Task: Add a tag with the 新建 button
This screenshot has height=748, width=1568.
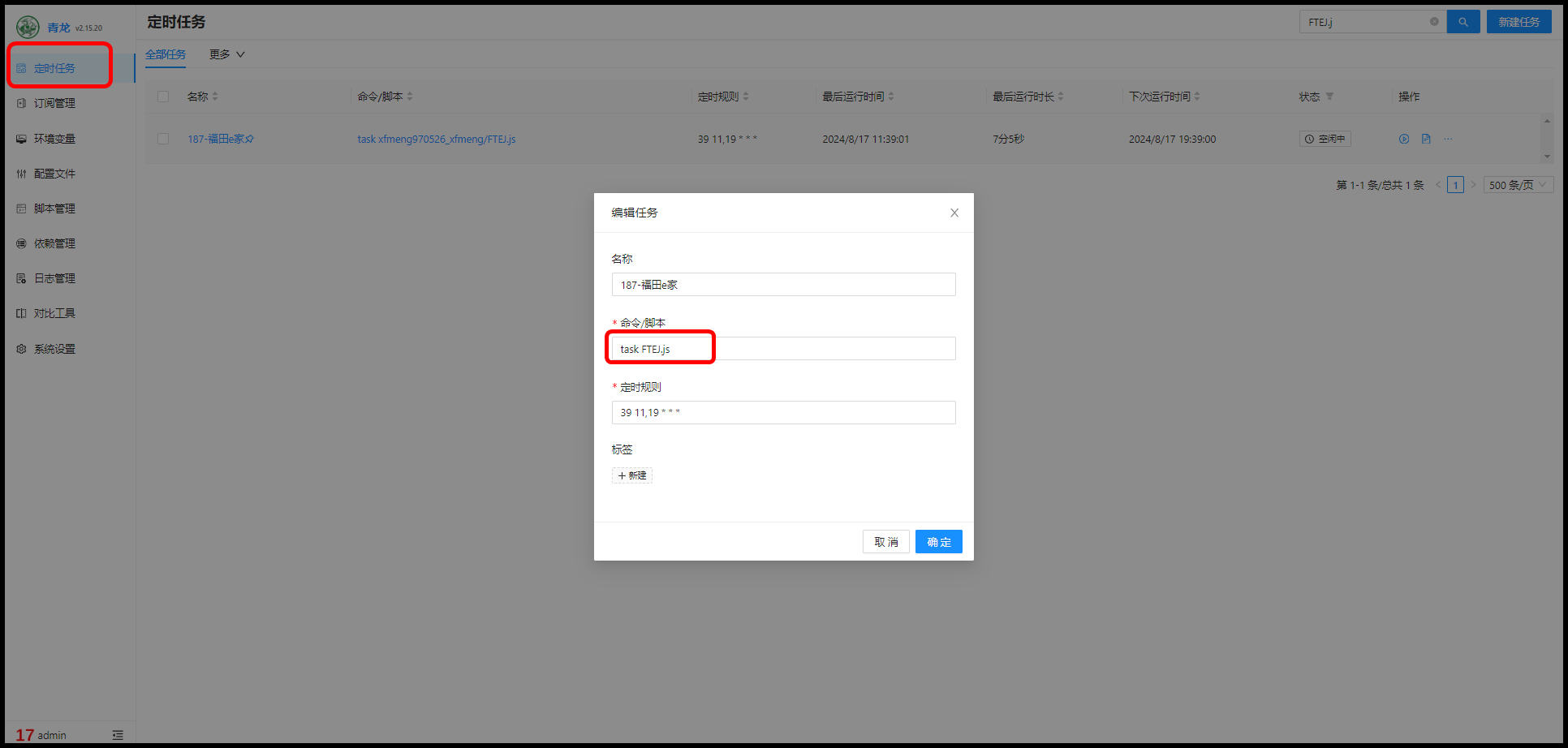Action: [x=632, y=475]
